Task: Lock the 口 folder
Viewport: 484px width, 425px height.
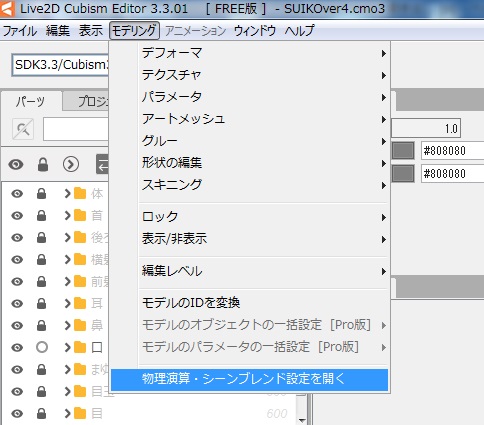Action: (x=42, y=348)
